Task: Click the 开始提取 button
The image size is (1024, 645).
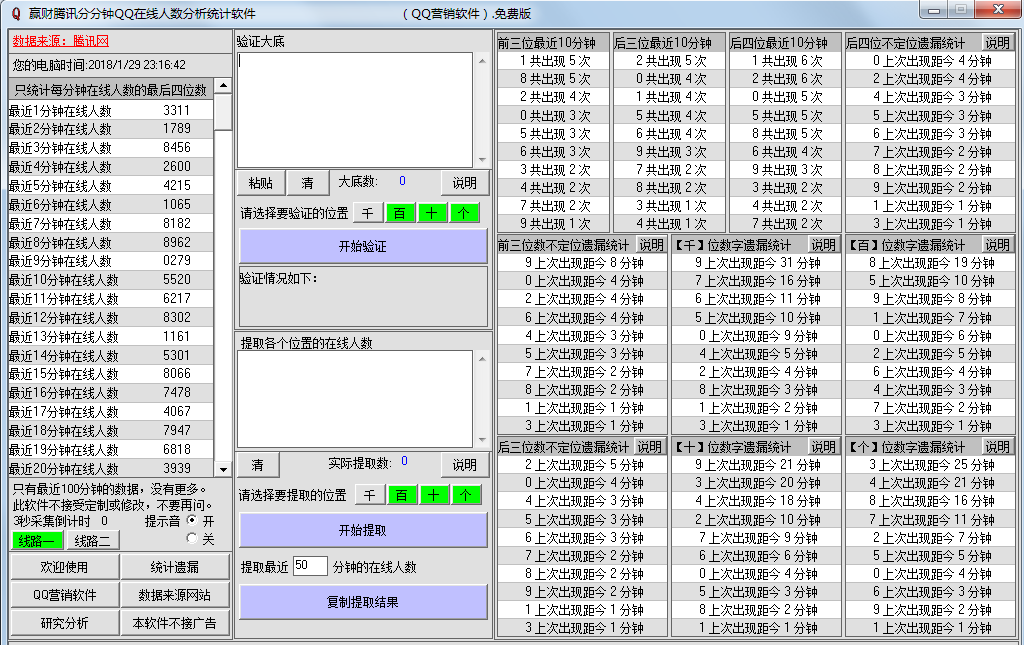Action: [363, 531]
